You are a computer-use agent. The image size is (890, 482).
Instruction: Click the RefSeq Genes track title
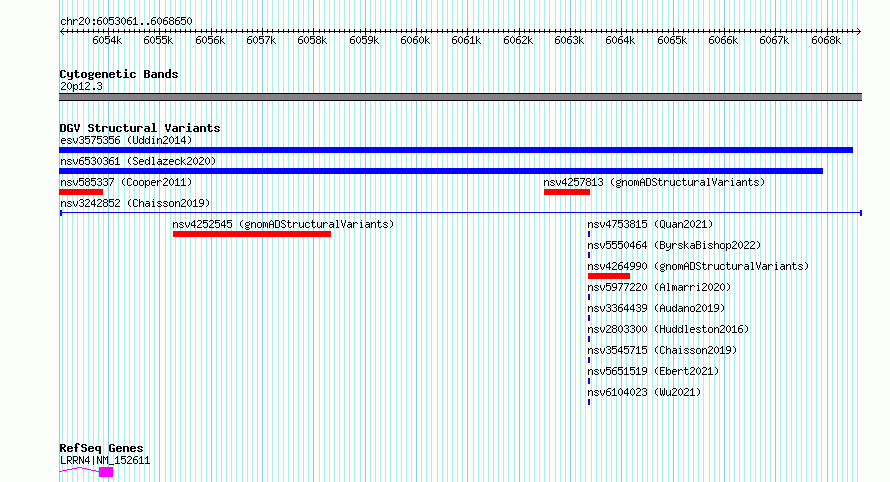[101, 448]
